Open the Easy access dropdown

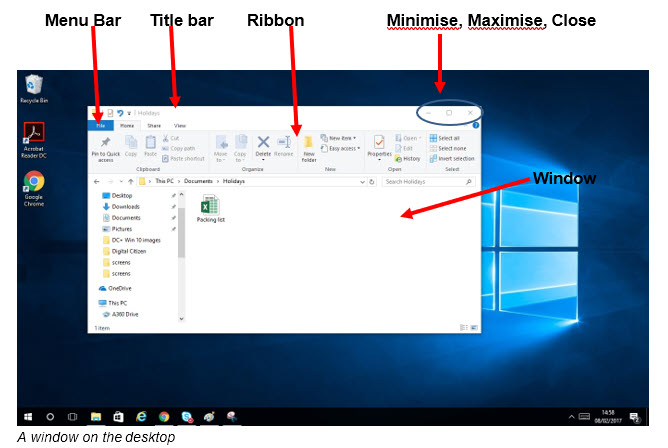[340, 149]
